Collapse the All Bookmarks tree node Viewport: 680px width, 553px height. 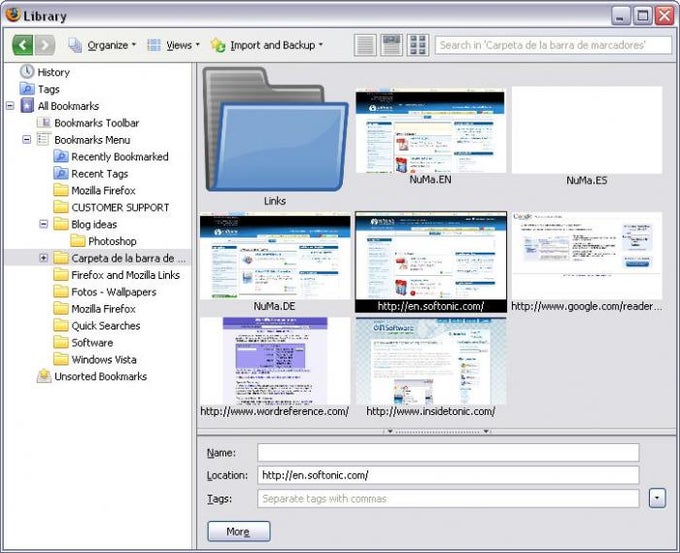click(10, 106)
